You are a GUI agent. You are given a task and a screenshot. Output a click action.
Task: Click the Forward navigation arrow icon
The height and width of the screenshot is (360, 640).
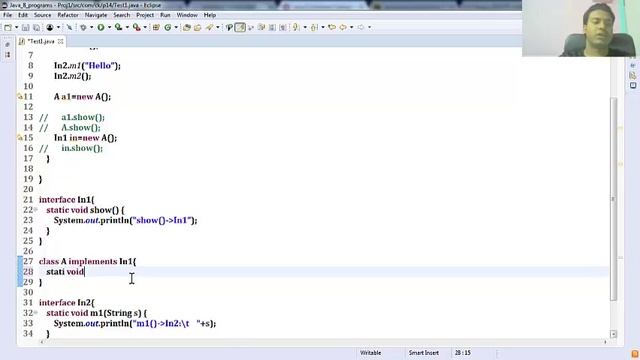(x=361, y=27)
